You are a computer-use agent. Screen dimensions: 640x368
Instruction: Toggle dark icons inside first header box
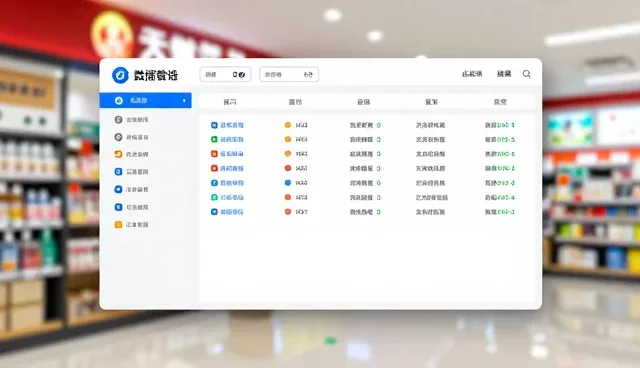pos(239,75)
